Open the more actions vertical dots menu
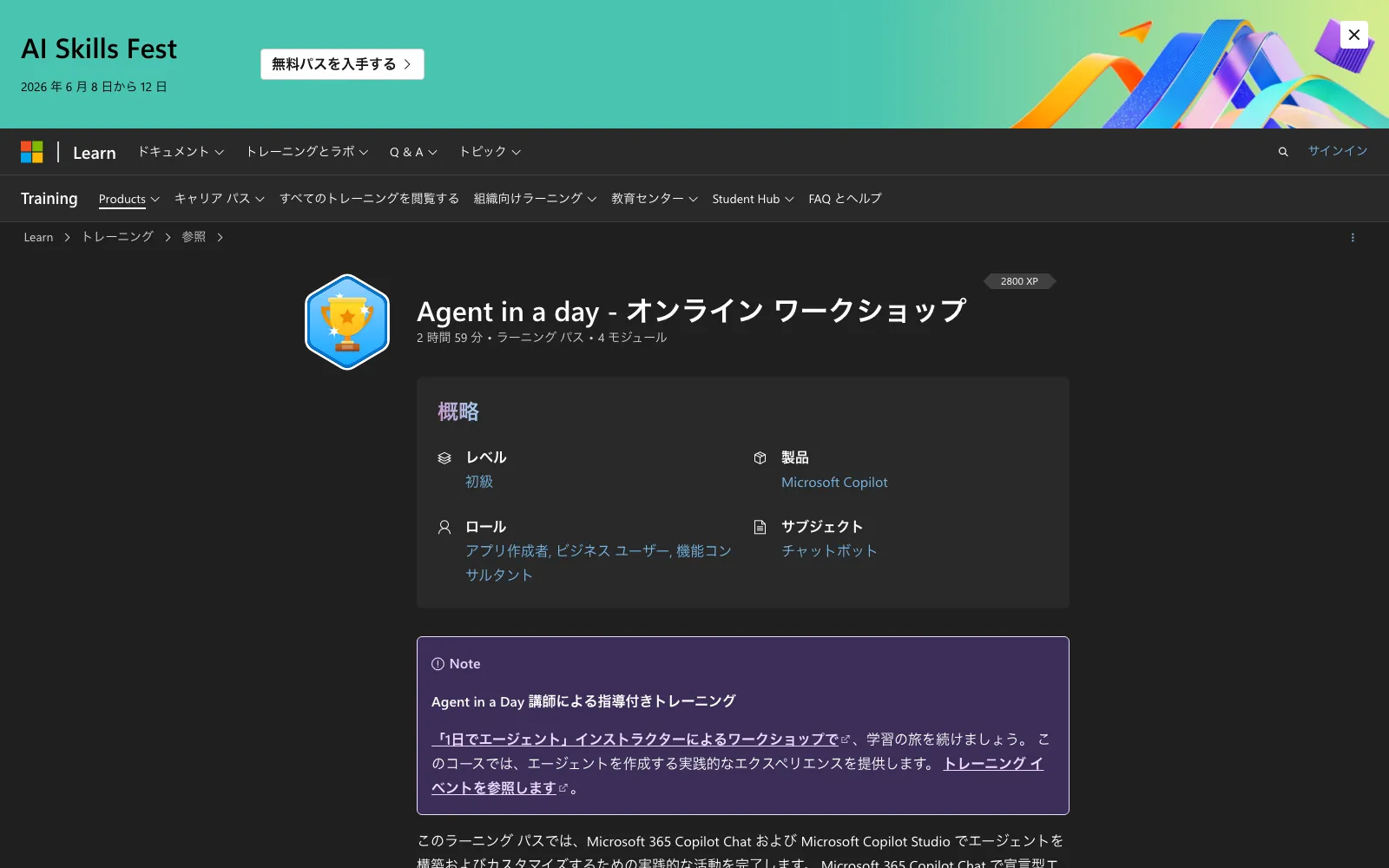The width and height of the screenshot is (1389, 868). click(1353, 238)
